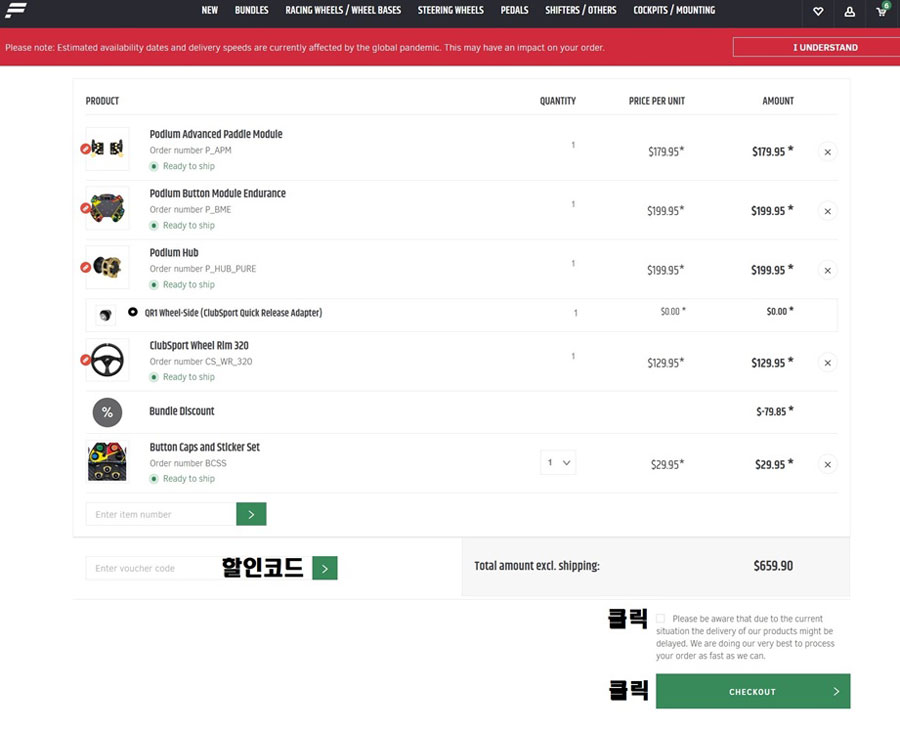Open the NEW menu
The width and height of the screenshot is (900, 730).
210,10
